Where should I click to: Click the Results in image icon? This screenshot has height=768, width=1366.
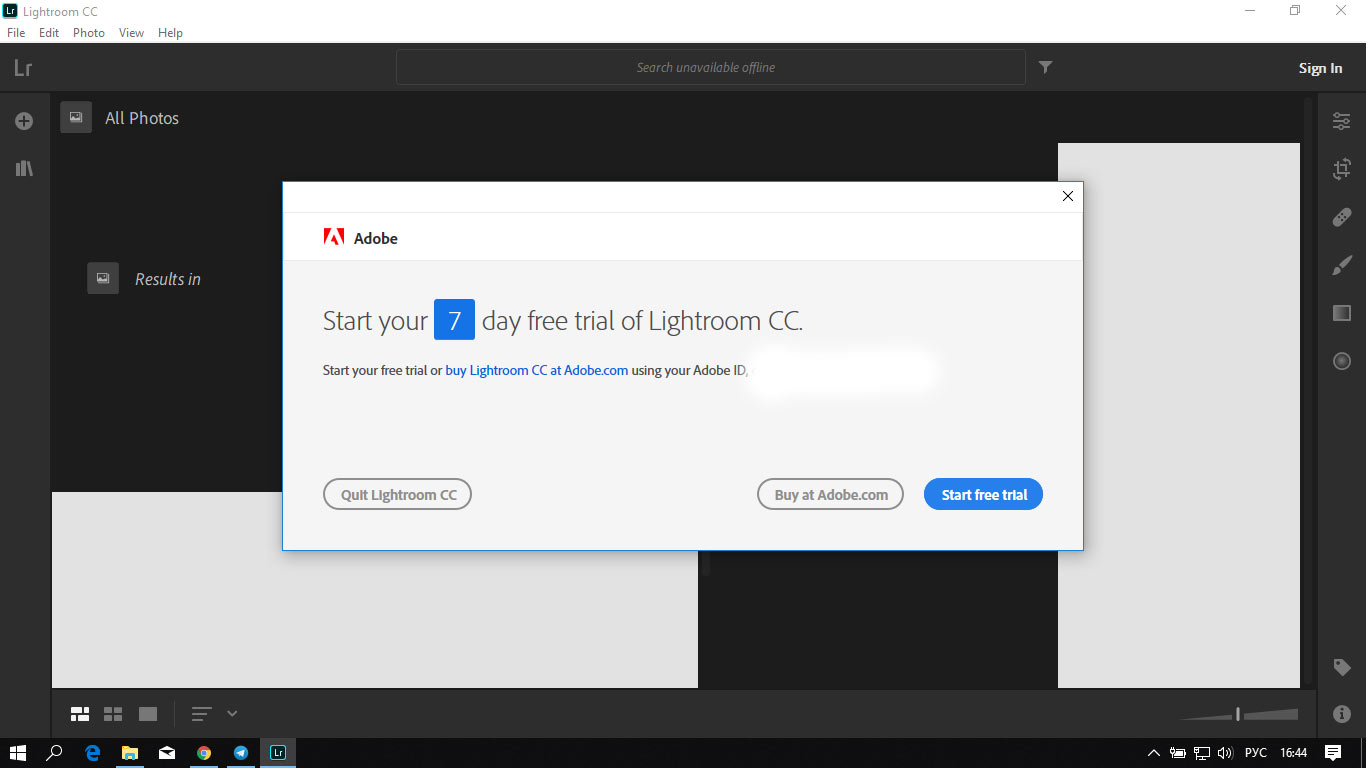[103, 278]
